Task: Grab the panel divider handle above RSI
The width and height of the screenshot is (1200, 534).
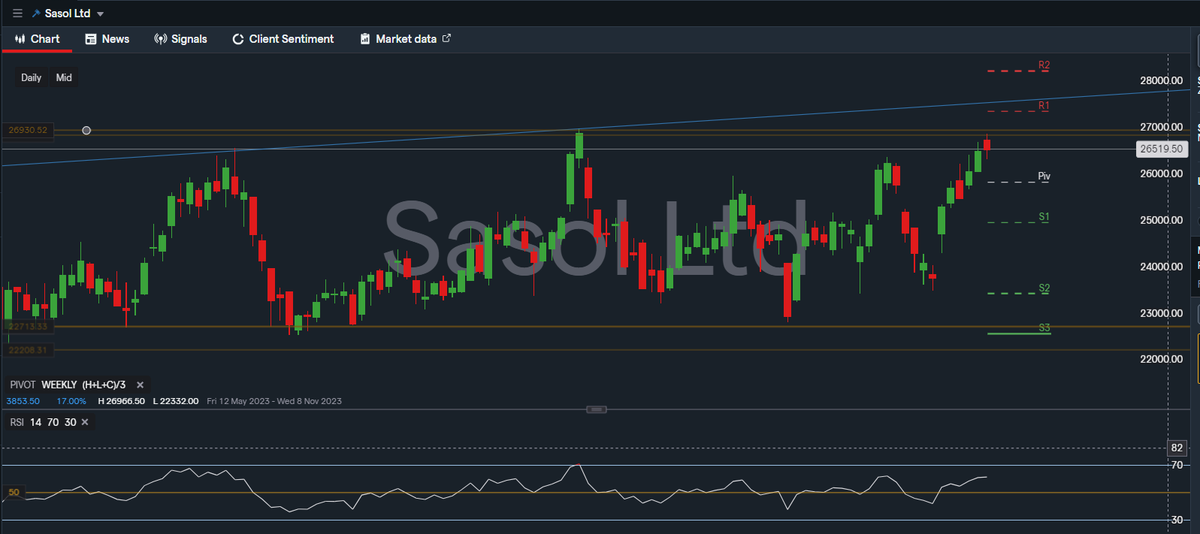Action: click(x=596, y=409)
